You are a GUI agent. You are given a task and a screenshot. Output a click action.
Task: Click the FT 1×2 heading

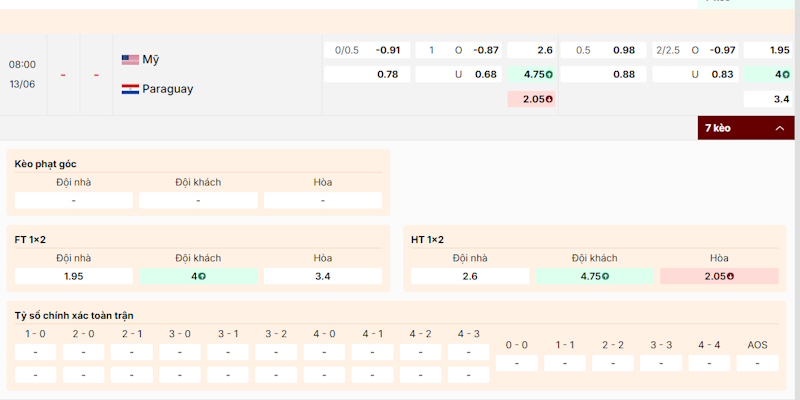[30, 239]
